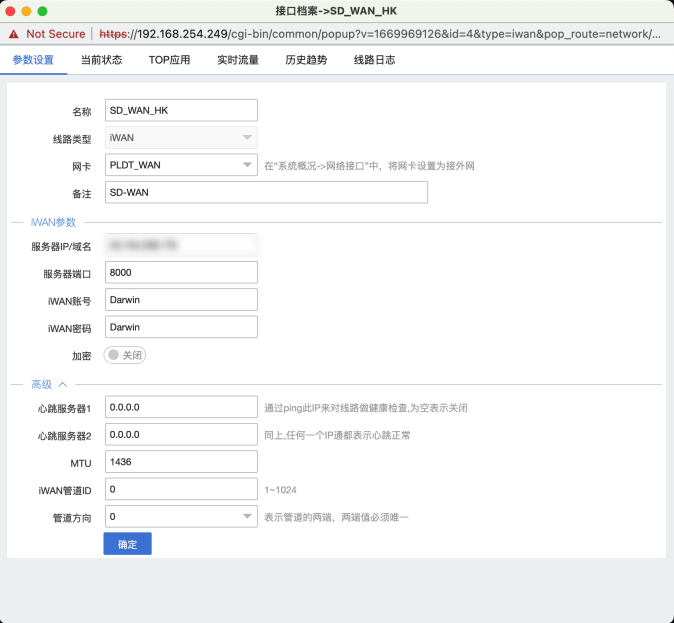The width and height of the screenshot is (674, 623).
Task: Open the 管道方向 dropdown
Action: coord(181,516)
